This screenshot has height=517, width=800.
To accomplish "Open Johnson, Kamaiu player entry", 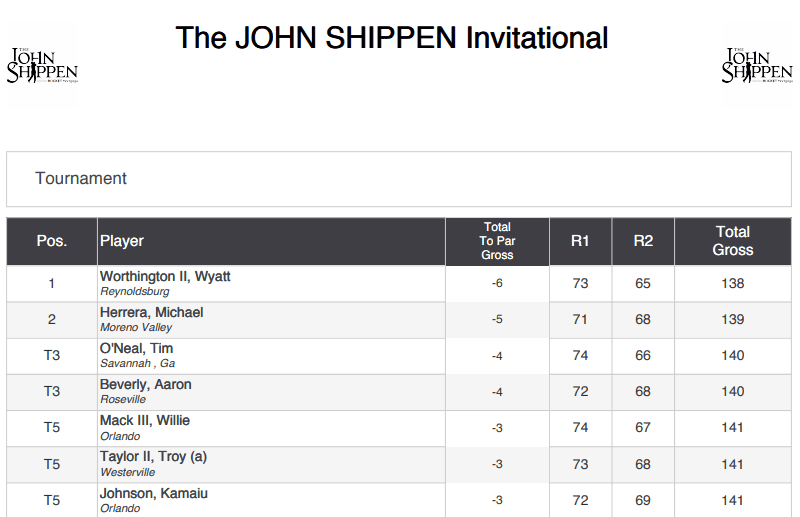I will [154, 494].
